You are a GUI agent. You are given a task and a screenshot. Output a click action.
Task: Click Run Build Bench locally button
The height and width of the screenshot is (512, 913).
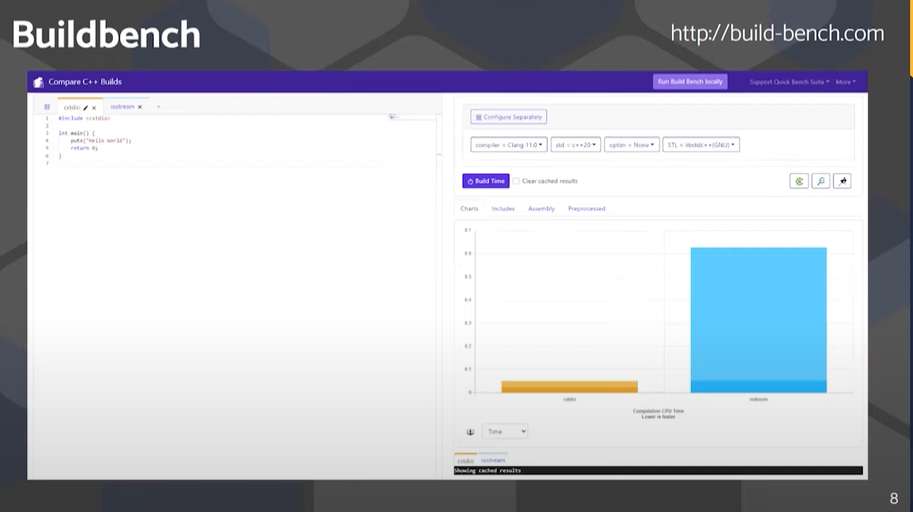point(690,82)
